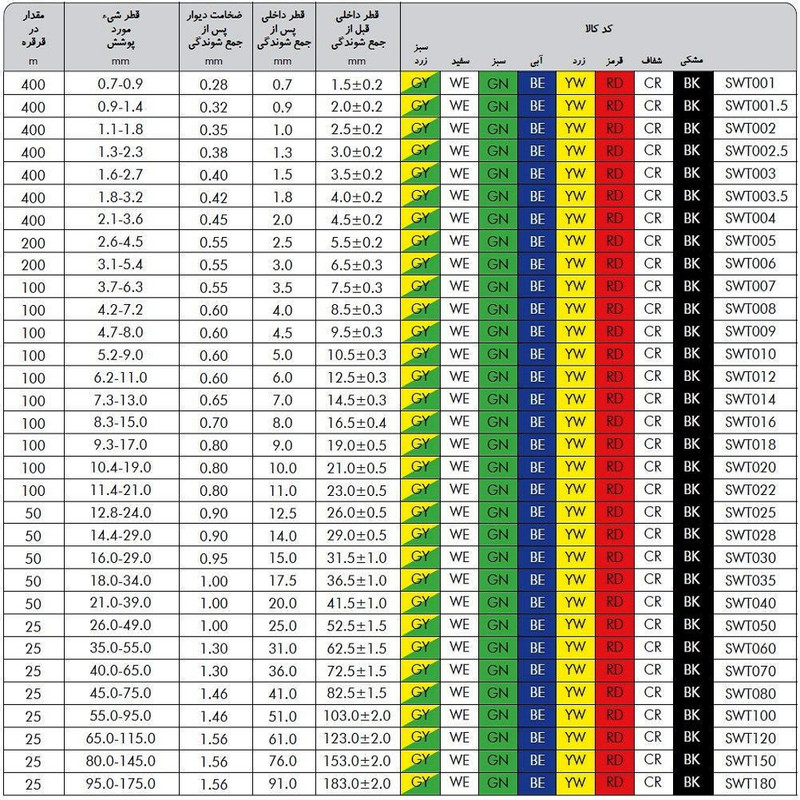800x800 pixels.
Task: Select the yellow YW swatch in SWT025 row
Action: pyautogui.click(x=575, y=512)
